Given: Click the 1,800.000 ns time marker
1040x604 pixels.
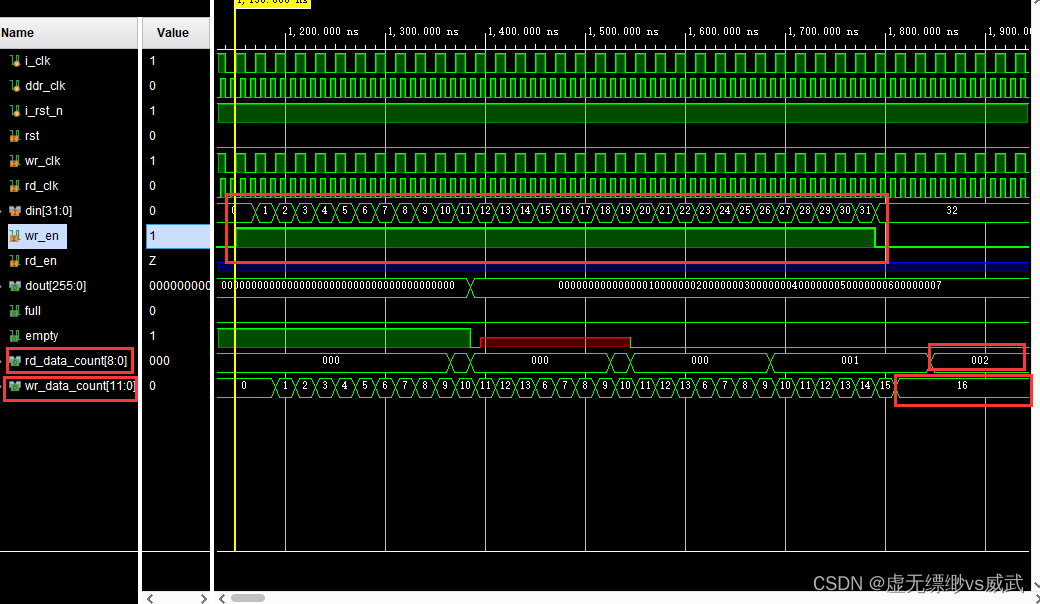Looking at the screenshot, I should pos(923,31).
